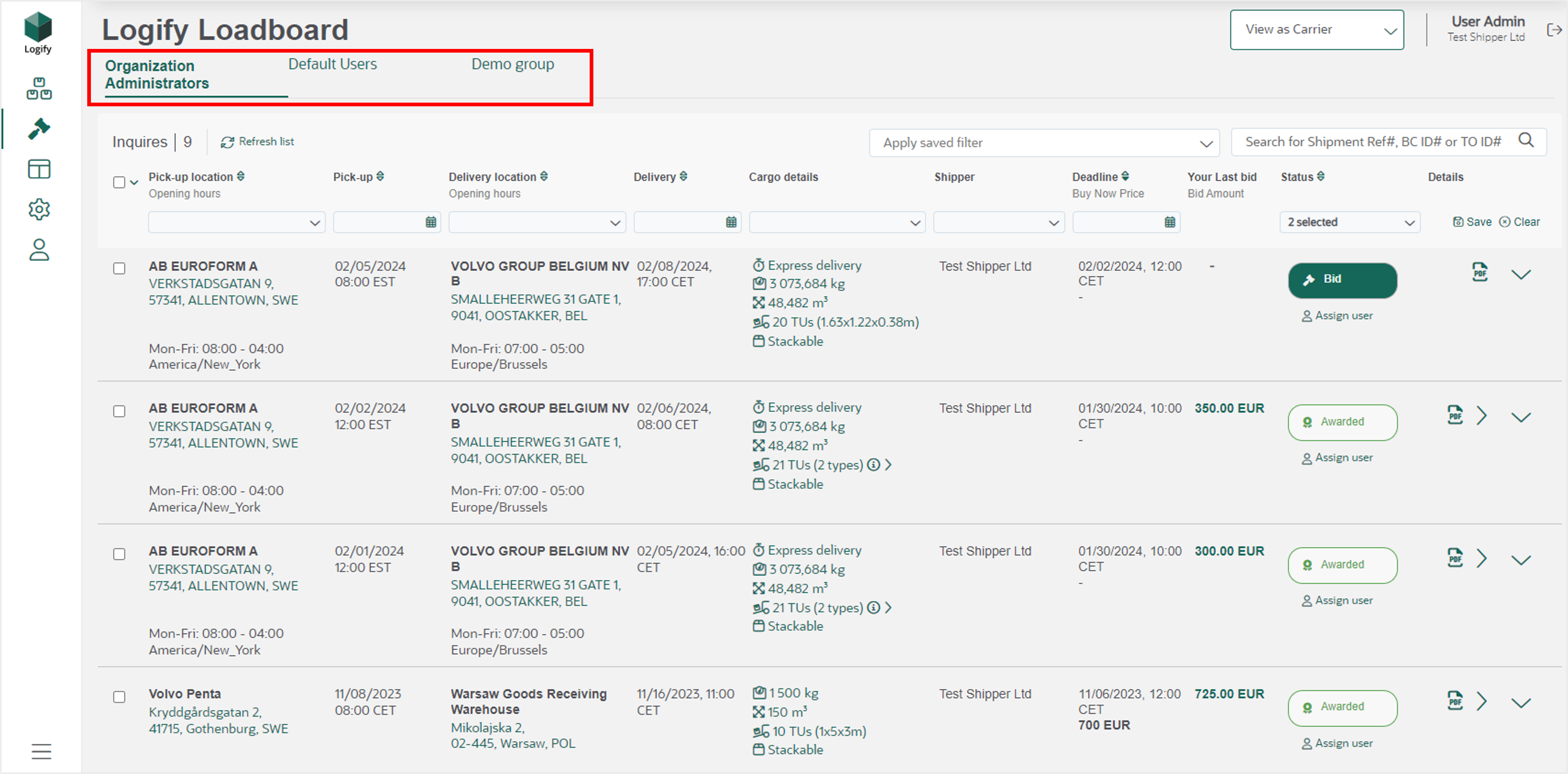Click the logout icon next to User Admin
The height and width of the screenshot is (774, 1568).
pyautogui.click(x=1554, y=29)
